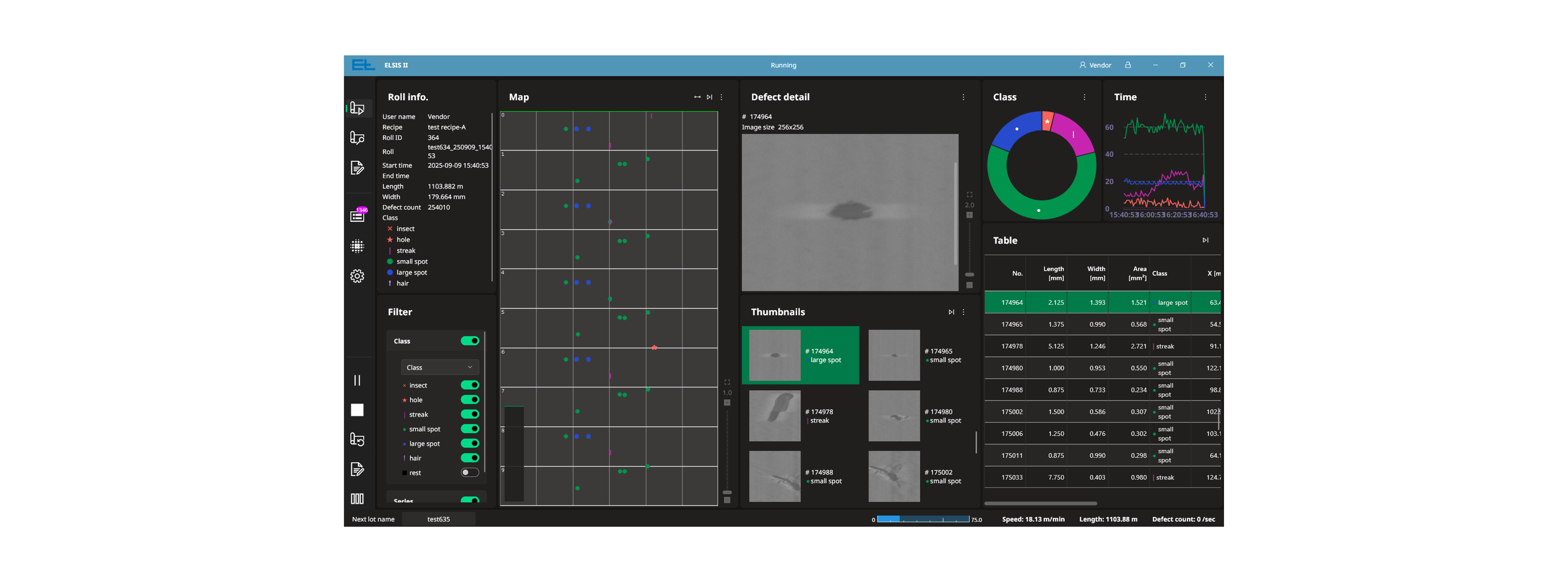Open the dot-matrix view sidebar icon

tap(357, 246)
